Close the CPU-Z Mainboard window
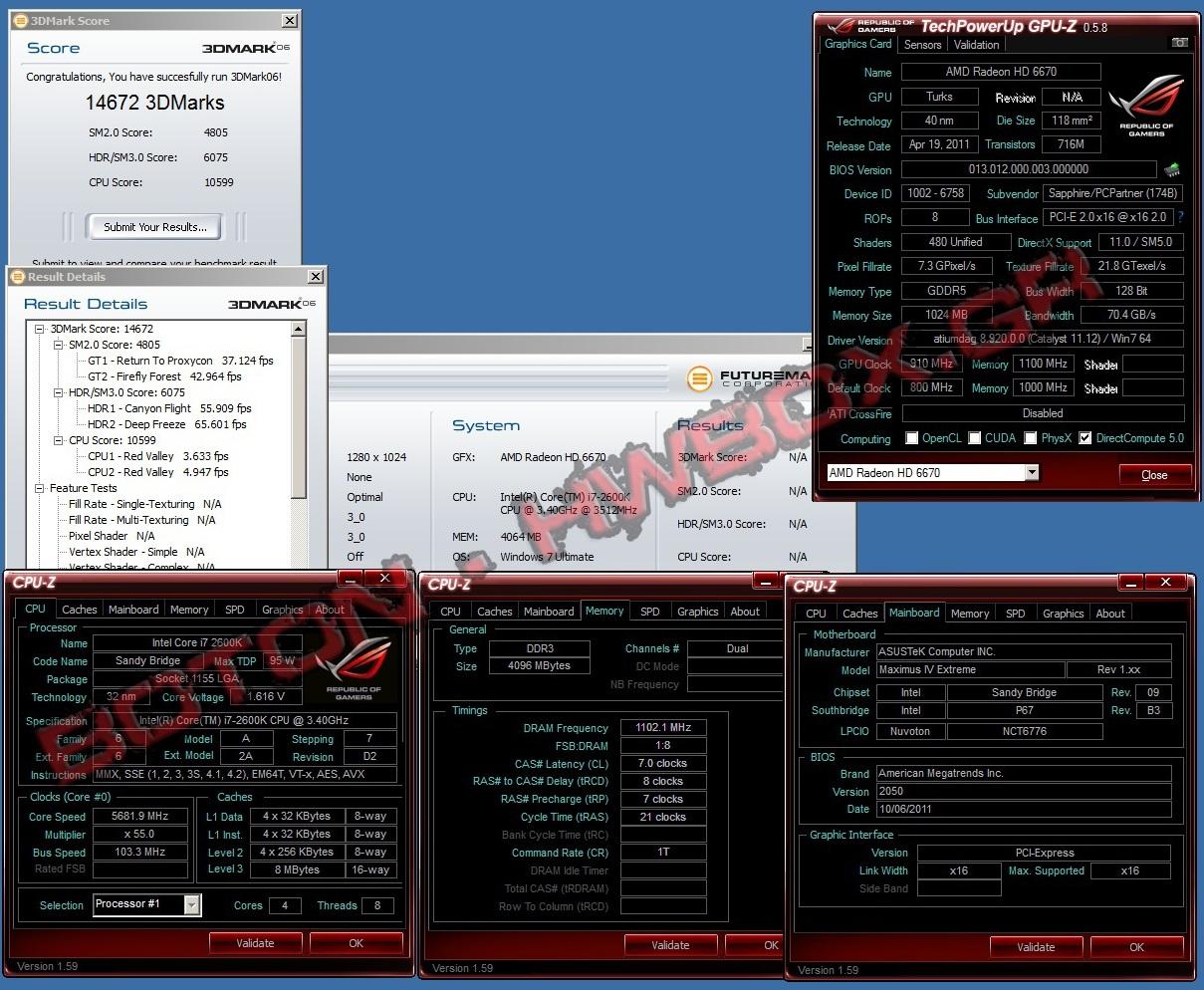Screen dimensions: 1204x990 click(x=1164, y=583)
